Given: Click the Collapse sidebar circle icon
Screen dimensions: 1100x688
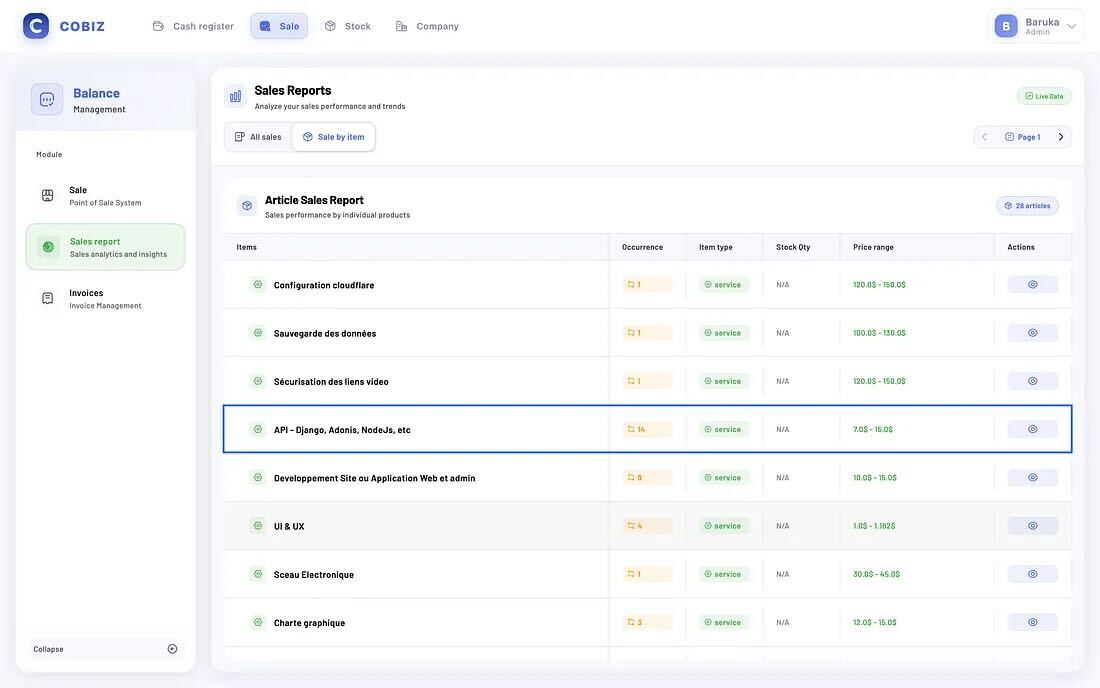Looking at the screenshot, I should click(172, 649).
